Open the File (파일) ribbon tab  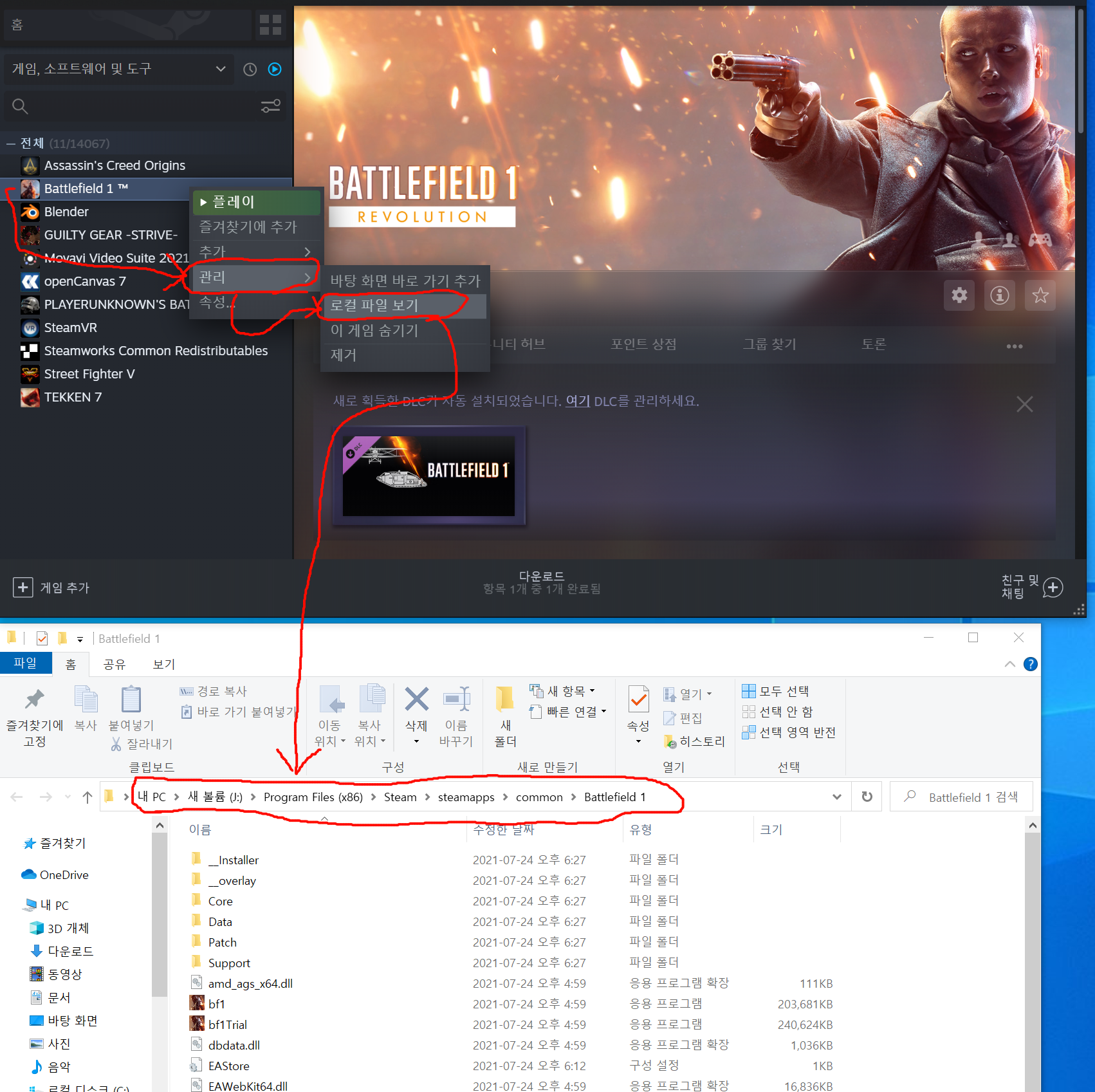tap(26, 663)
